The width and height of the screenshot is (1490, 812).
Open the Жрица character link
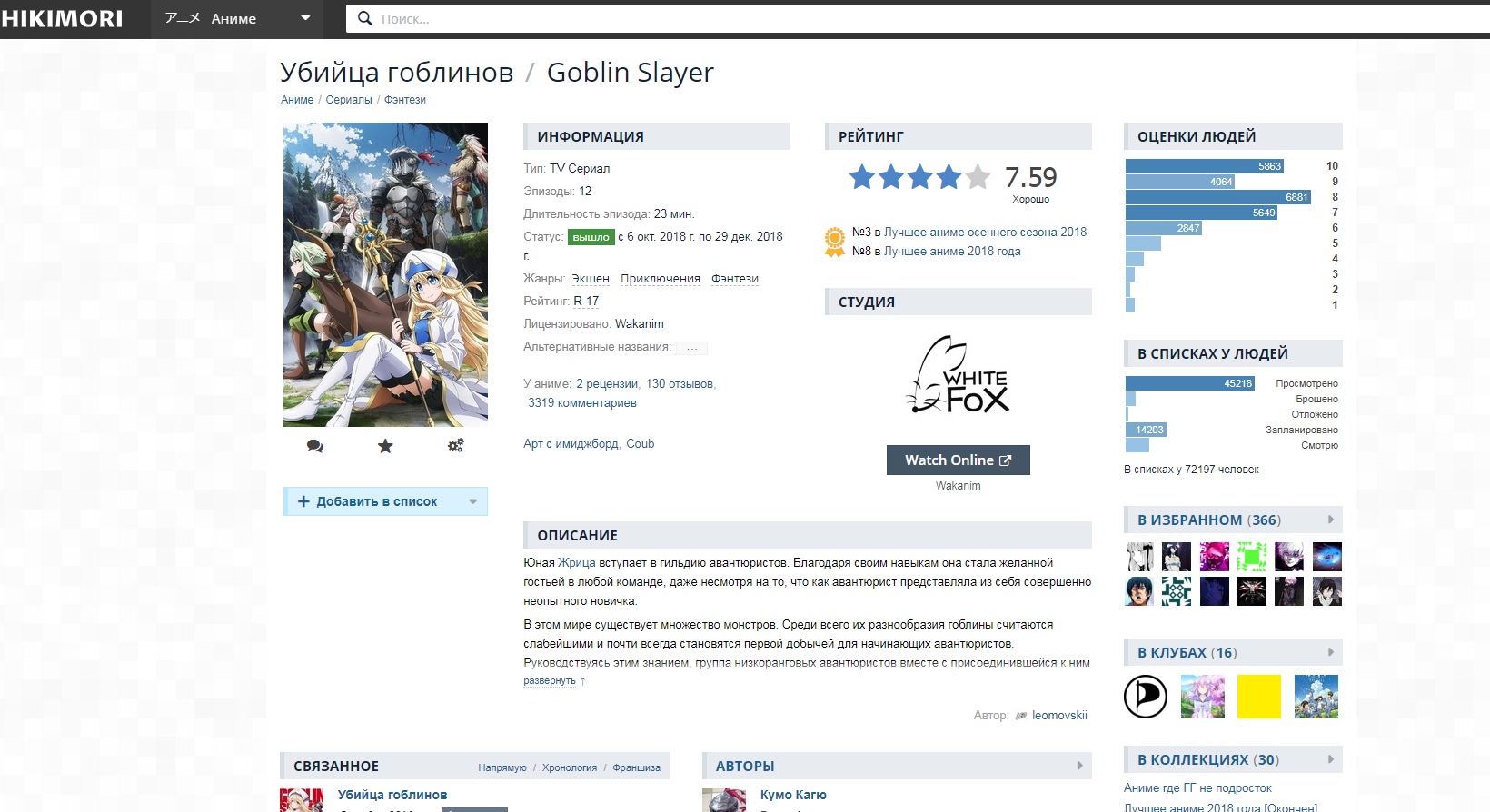tap(577, 563)
